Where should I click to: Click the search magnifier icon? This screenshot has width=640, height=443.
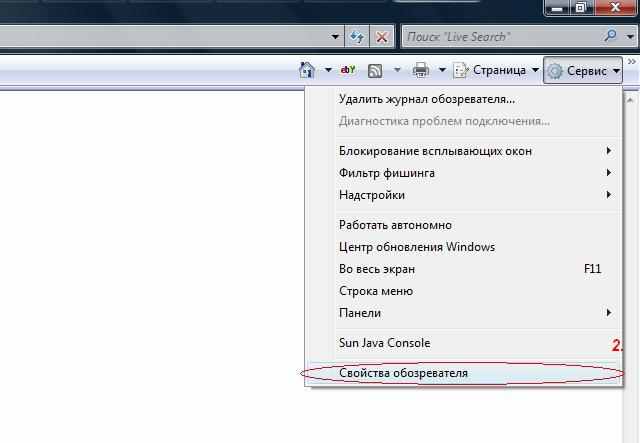611,36
